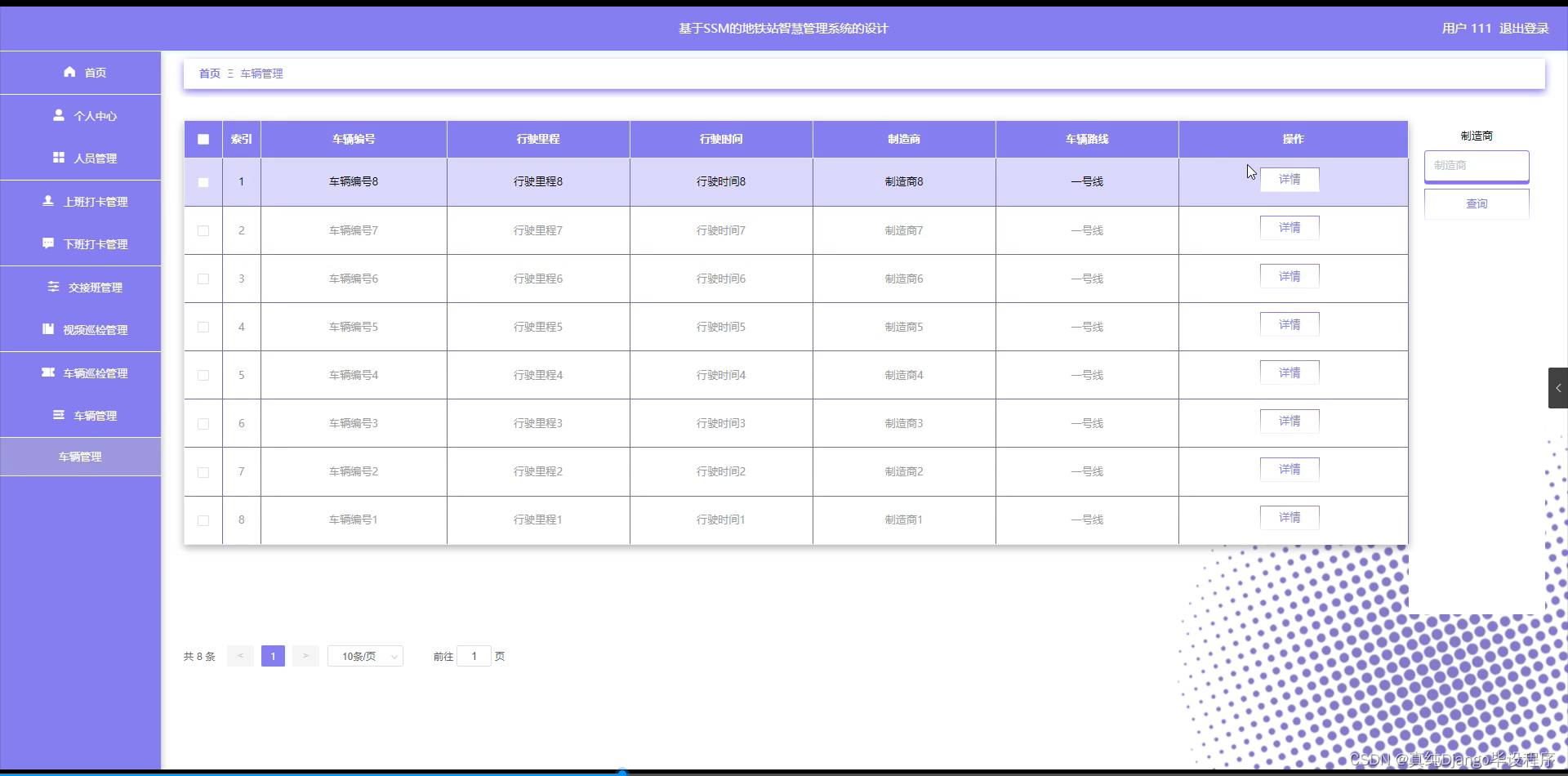The height and width of the screenshot is (776, 1568).
Task: Open the 10条/页 page size dropdown
Action: click(365, 656)
